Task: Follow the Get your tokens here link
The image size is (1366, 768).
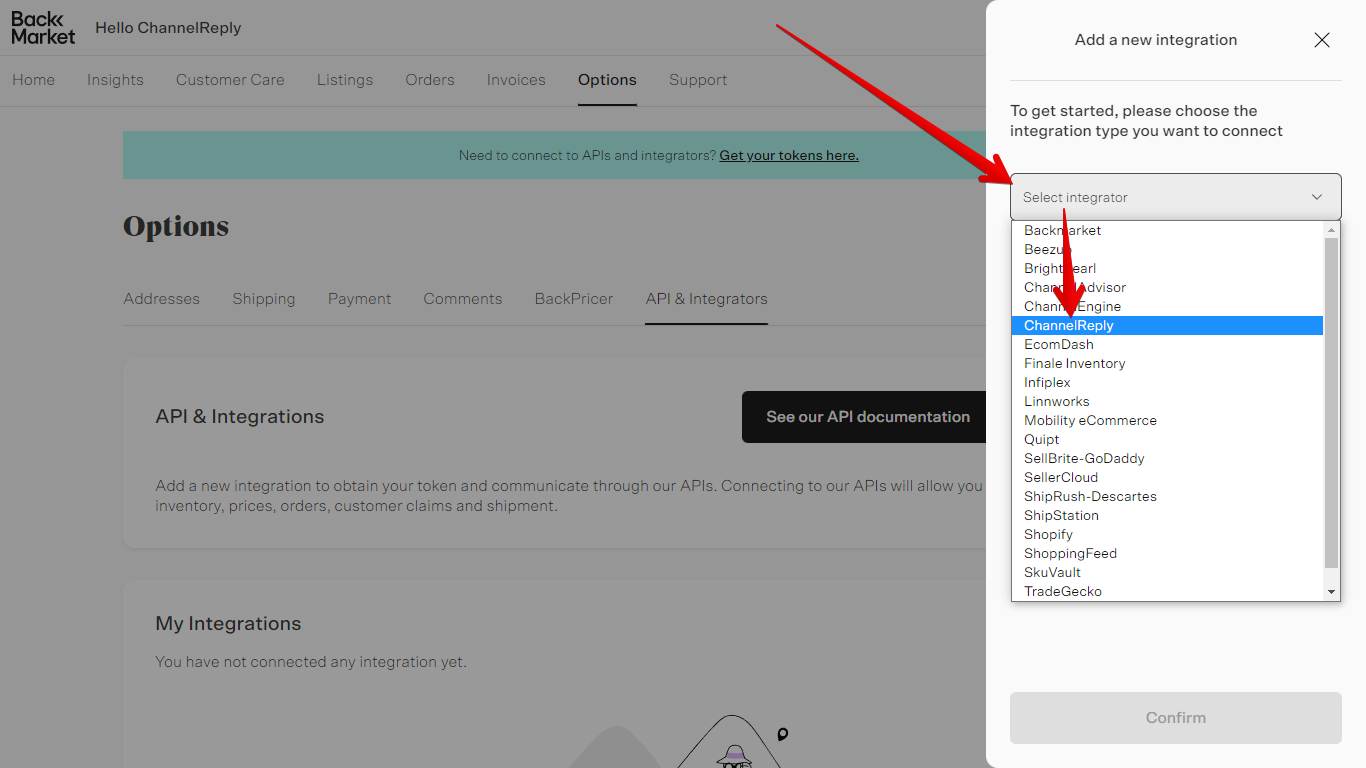Action: click(x=789, y=155)
